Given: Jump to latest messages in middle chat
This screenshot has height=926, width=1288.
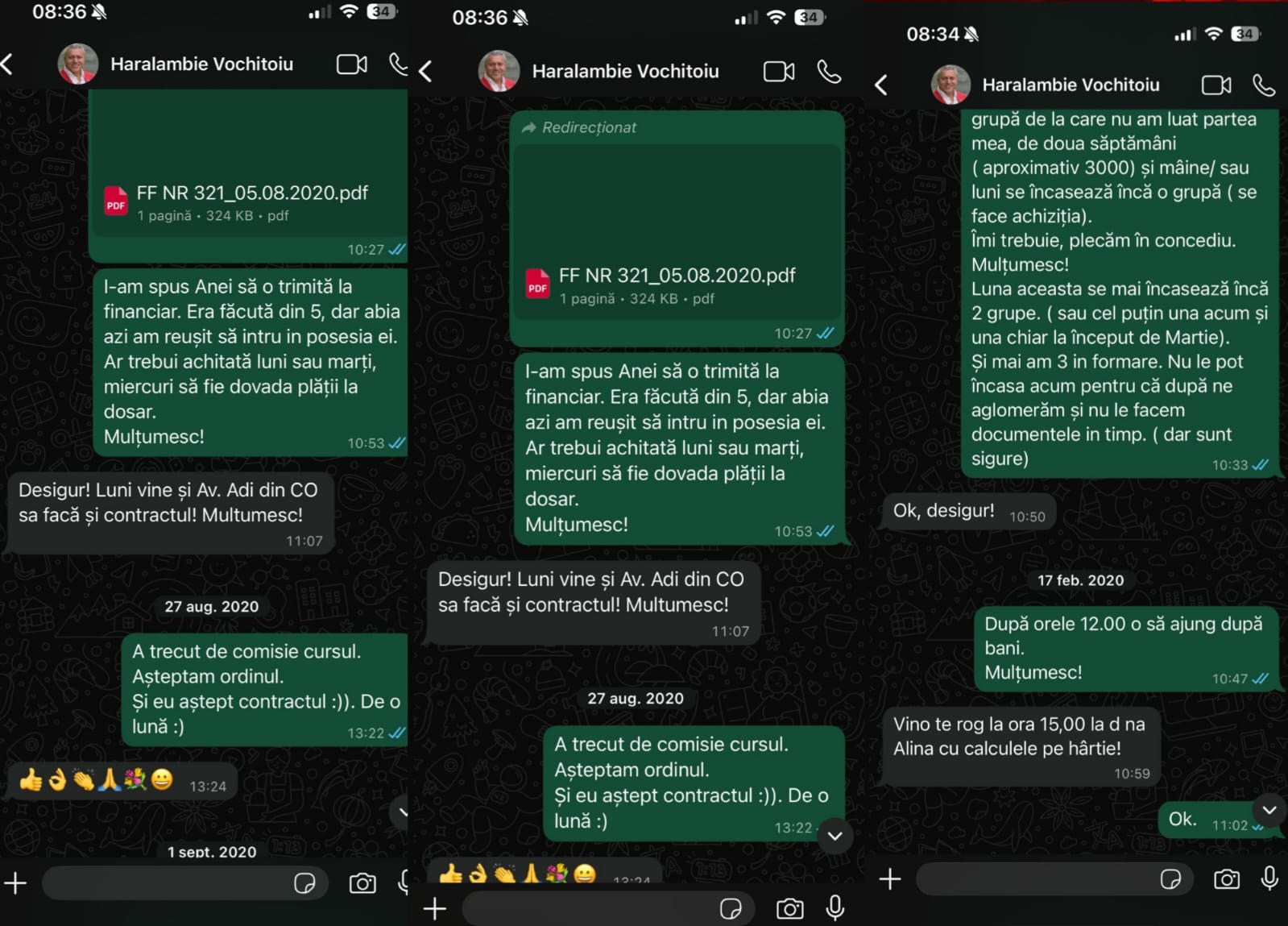Looking at the screenshot, I should 835,836.
